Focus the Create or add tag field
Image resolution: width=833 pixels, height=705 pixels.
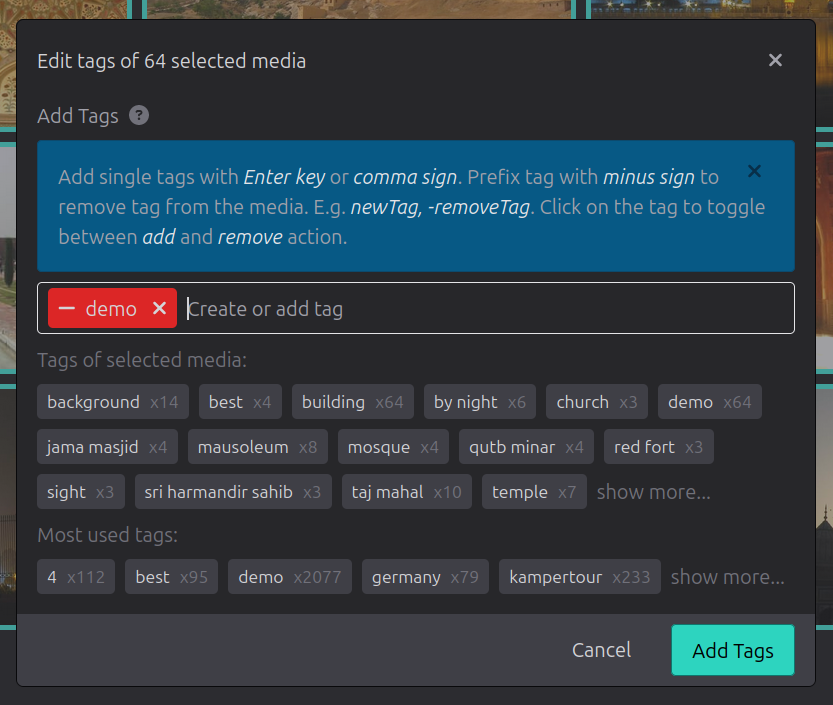[400, 308]
